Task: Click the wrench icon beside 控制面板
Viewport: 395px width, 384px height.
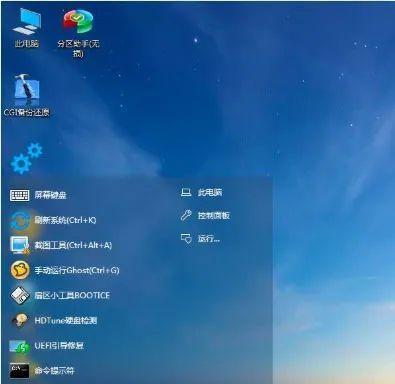Action: coord(186,215)
